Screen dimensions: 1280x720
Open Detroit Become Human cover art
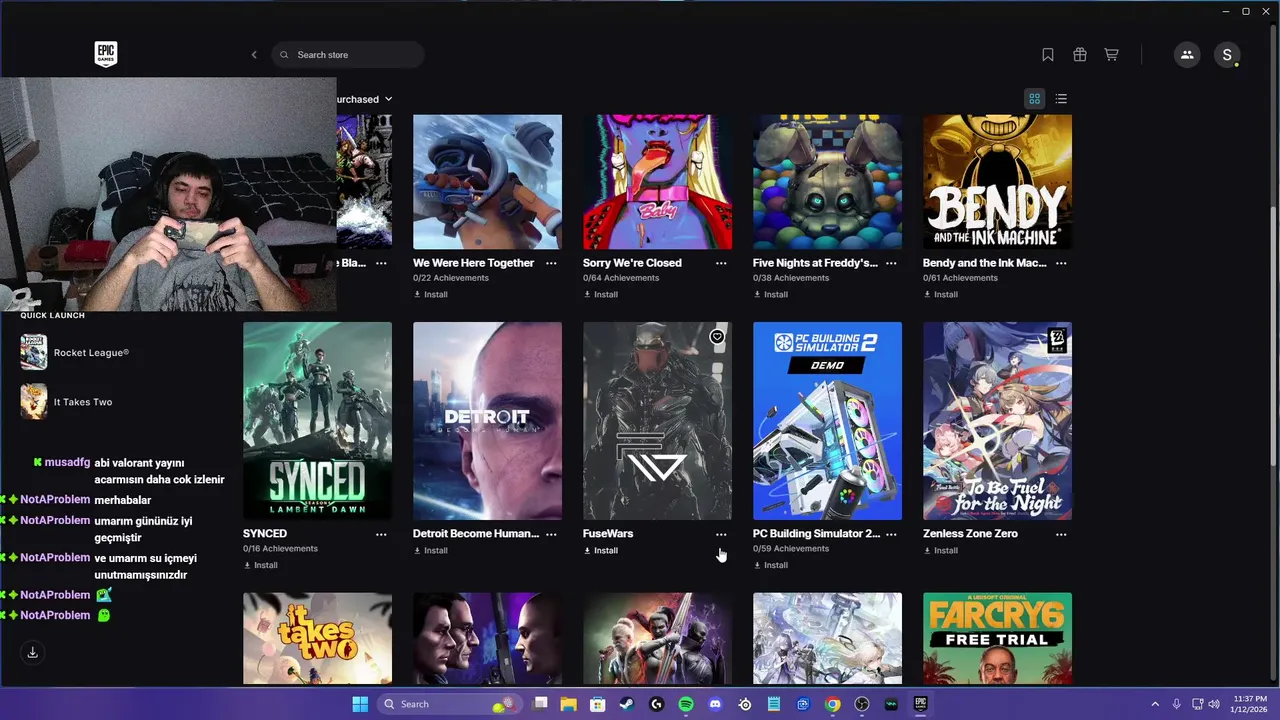tap(487, 421)
